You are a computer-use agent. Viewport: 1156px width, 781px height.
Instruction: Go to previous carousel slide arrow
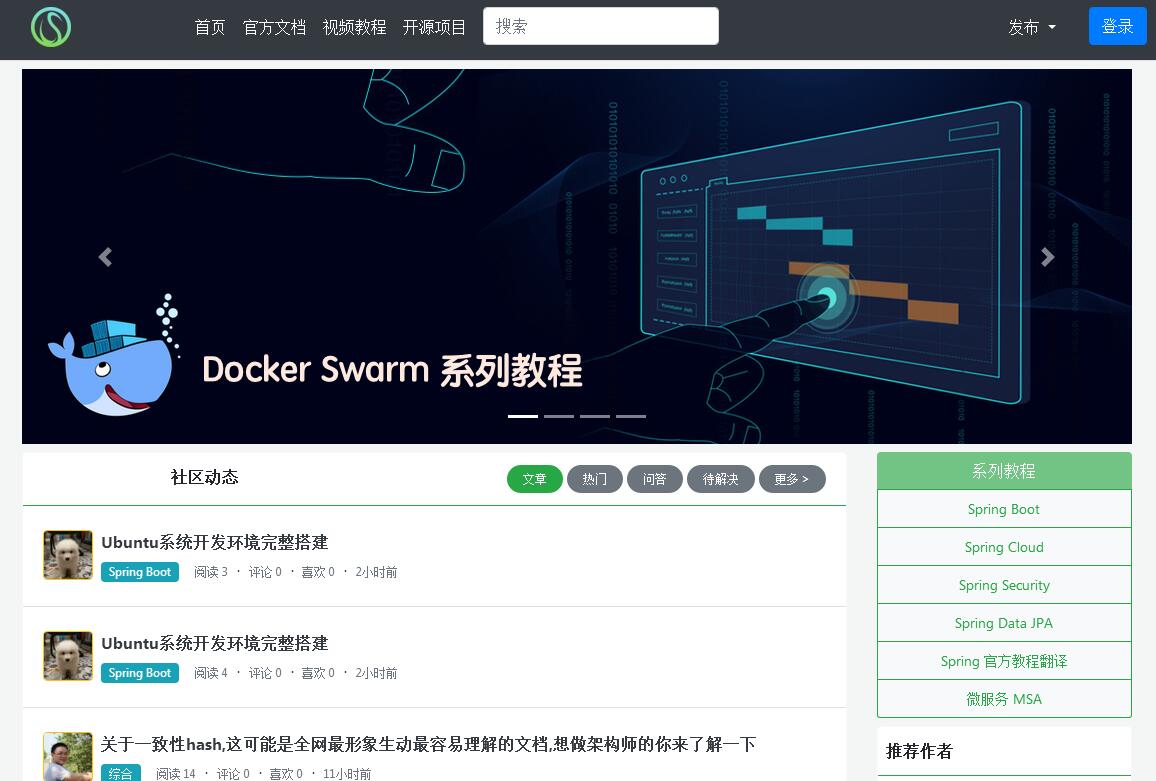pyautogui.click(x=105, y=257)
